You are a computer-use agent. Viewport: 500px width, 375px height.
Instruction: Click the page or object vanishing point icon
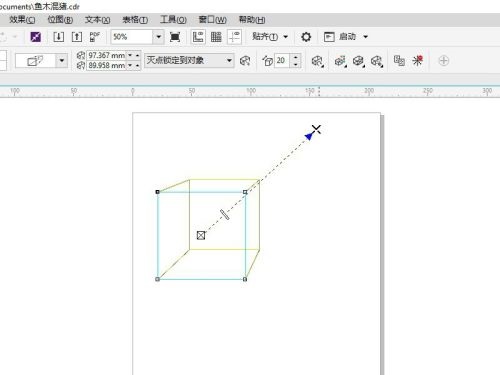point(245,61)
